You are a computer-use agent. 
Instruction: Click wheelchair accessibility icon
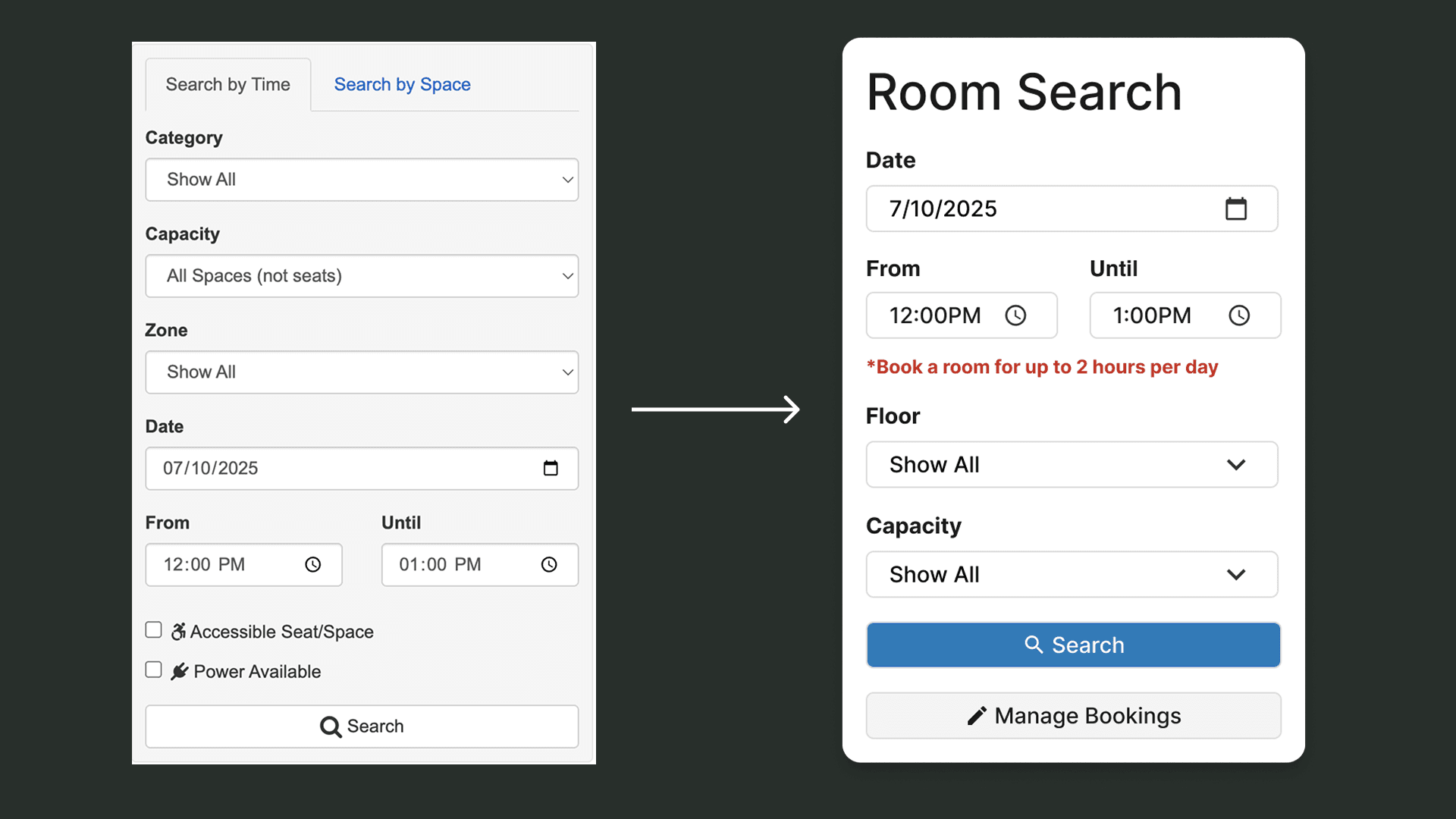[178, 632]
